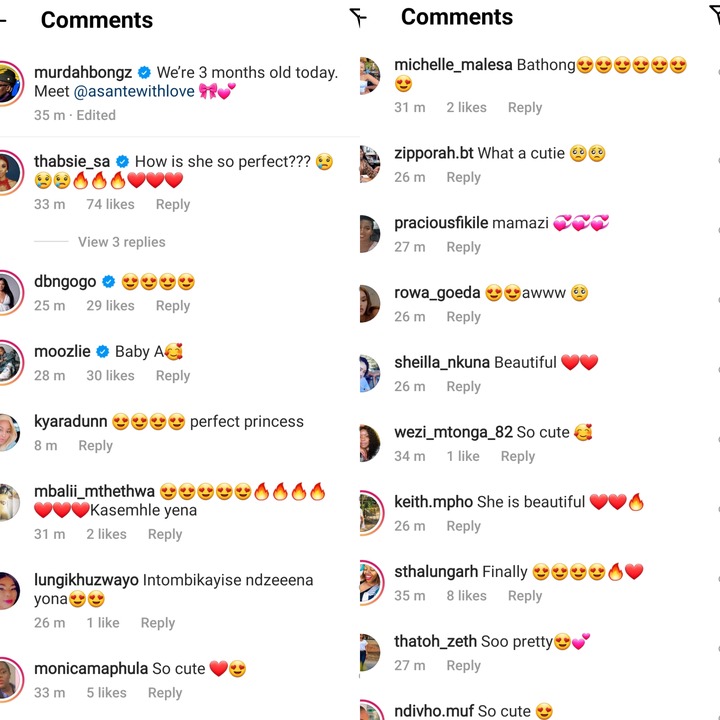View 8 likes on sthalungarh's comment
720x720 pixels.
[466, 595]
